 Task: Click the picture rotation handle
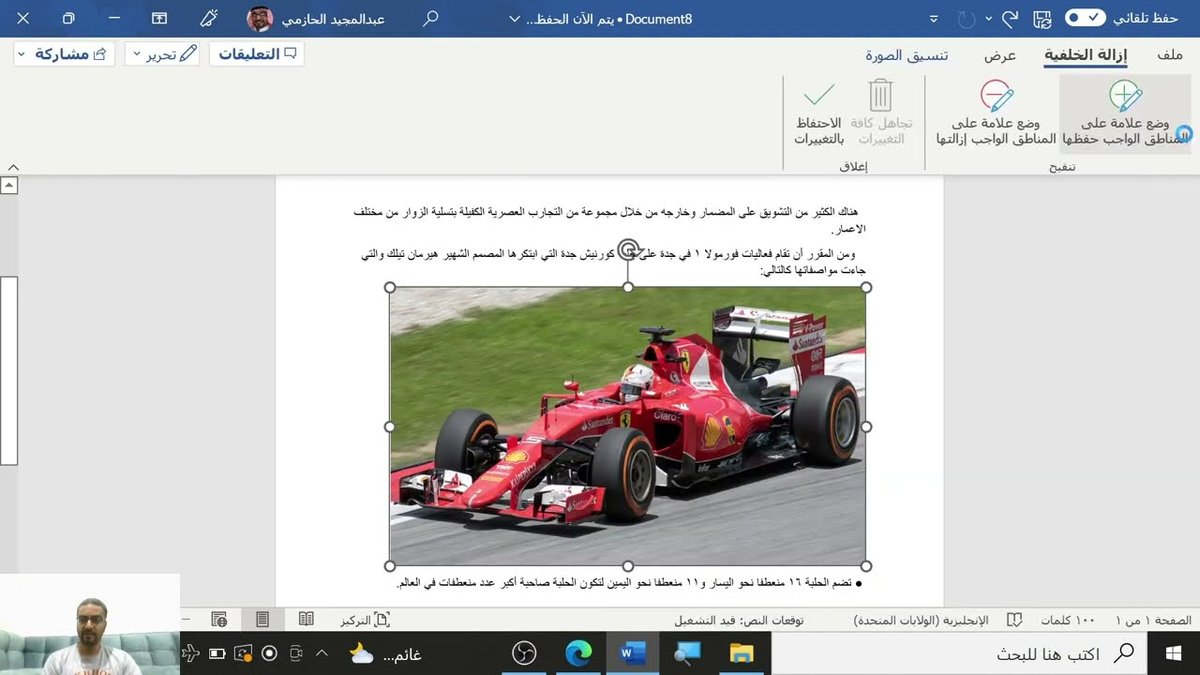point(628,249)
